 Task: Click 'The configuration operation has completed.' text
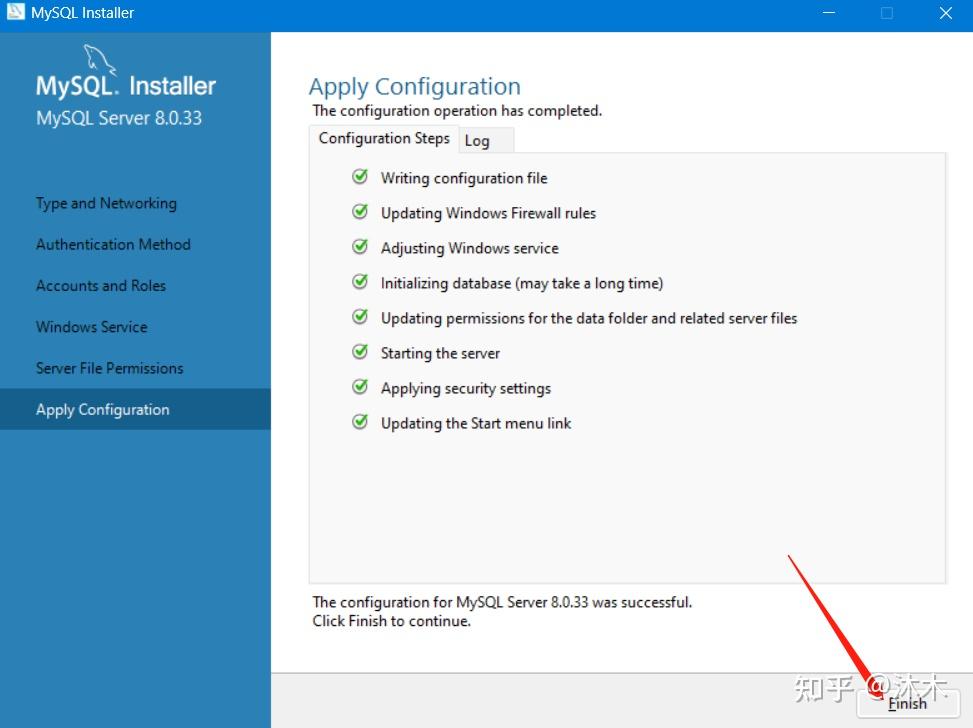457,110
